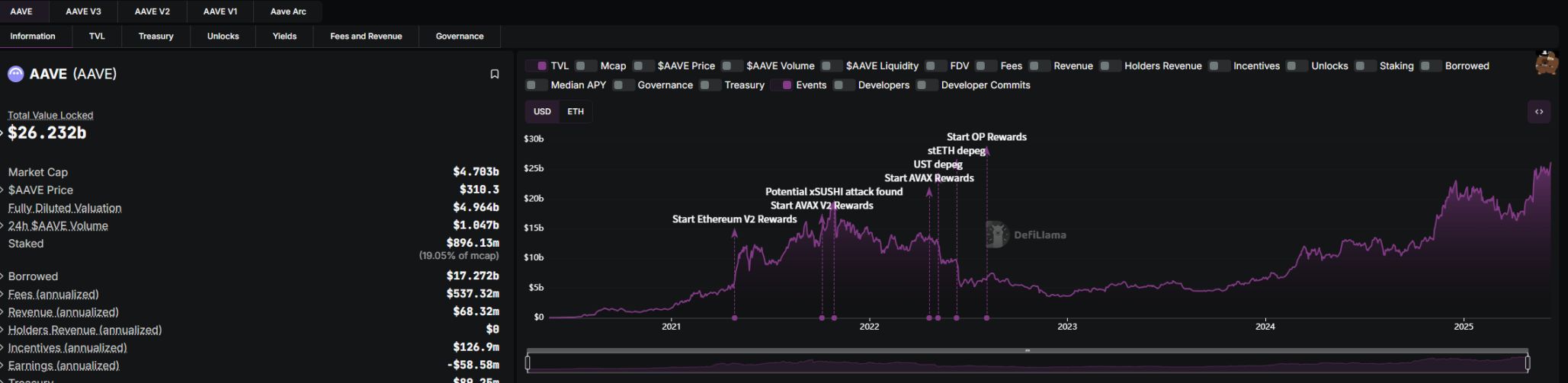Image resolution: width=1568 pixels, height=383 pixels.
Task: Click the left handle of the range slider
Action: tap(527, 363)
